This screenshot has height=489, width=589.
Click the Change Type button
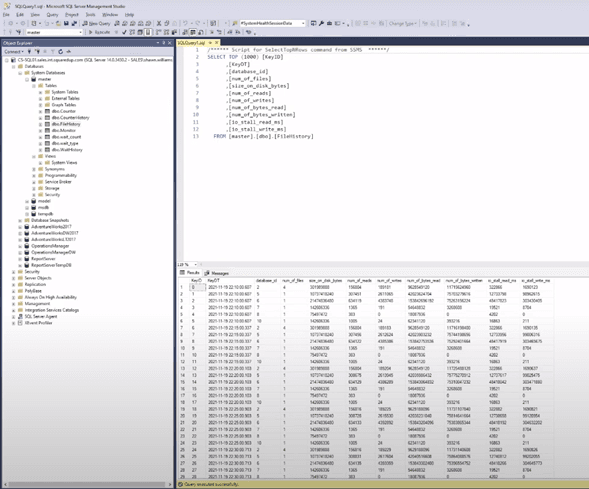click(x=403, y=23)
